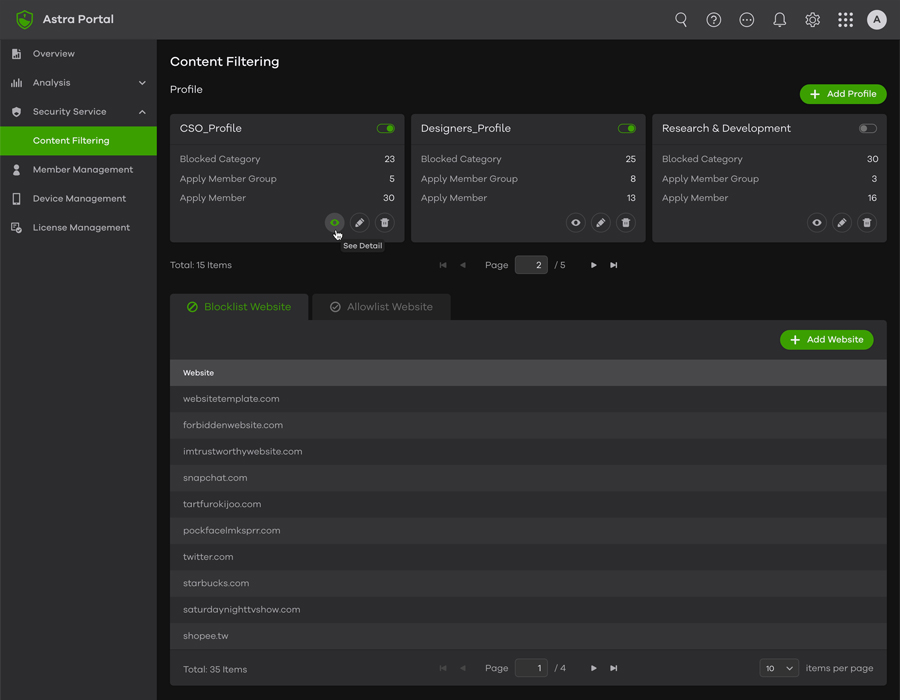
Task: Click the Add Profile button
Action: [843, 94]
